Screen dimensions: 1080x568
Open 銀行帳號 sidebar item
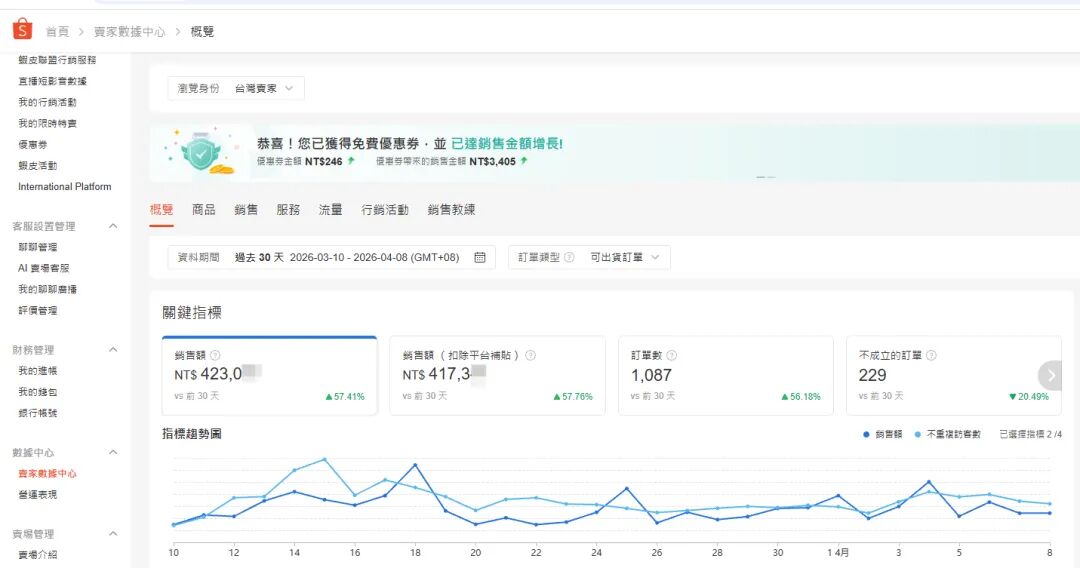[x=38, y=413]
